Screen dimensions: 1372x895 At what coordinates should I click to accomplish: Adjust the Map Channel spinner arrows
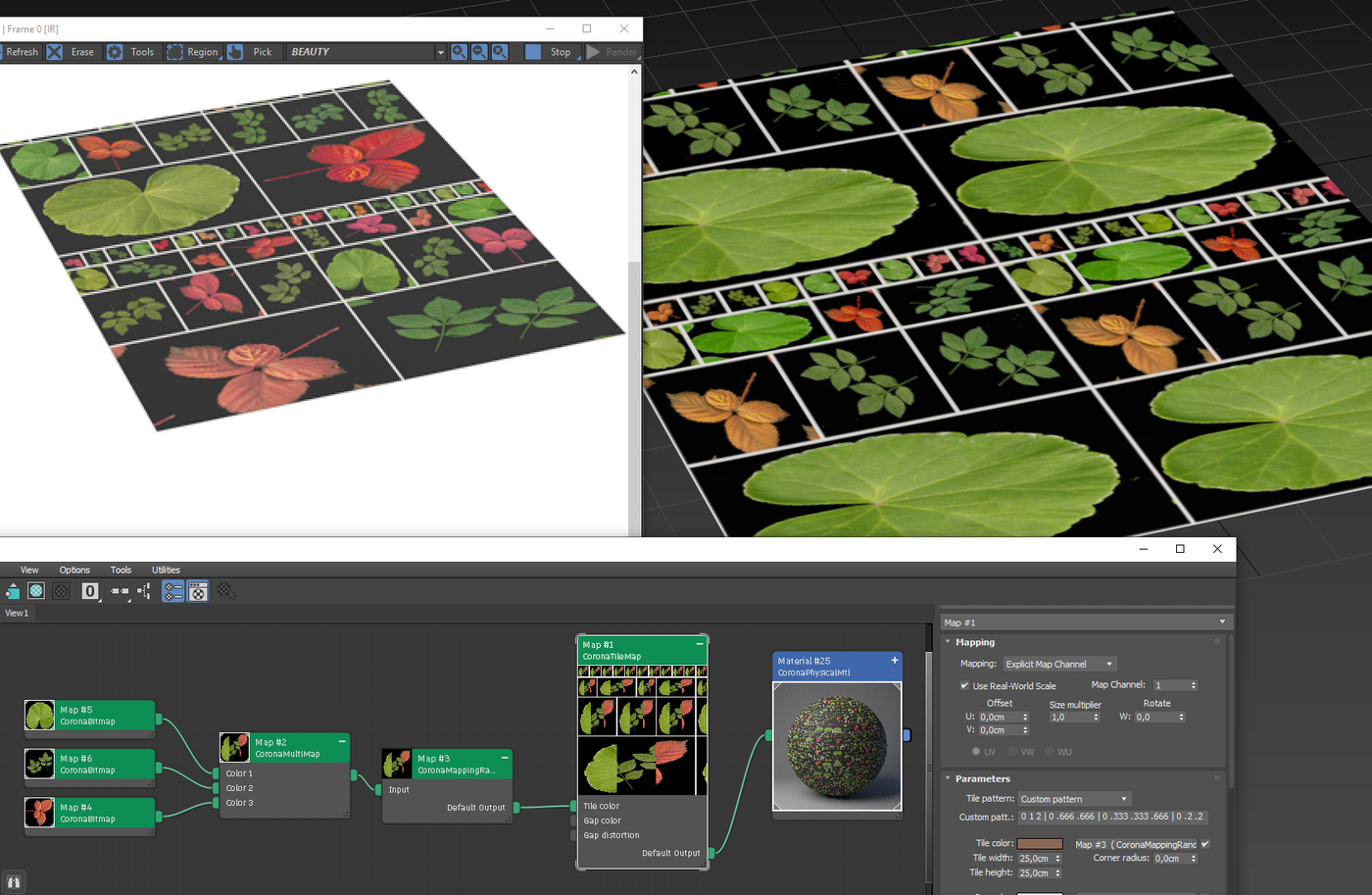click(x=1194, y=685)
